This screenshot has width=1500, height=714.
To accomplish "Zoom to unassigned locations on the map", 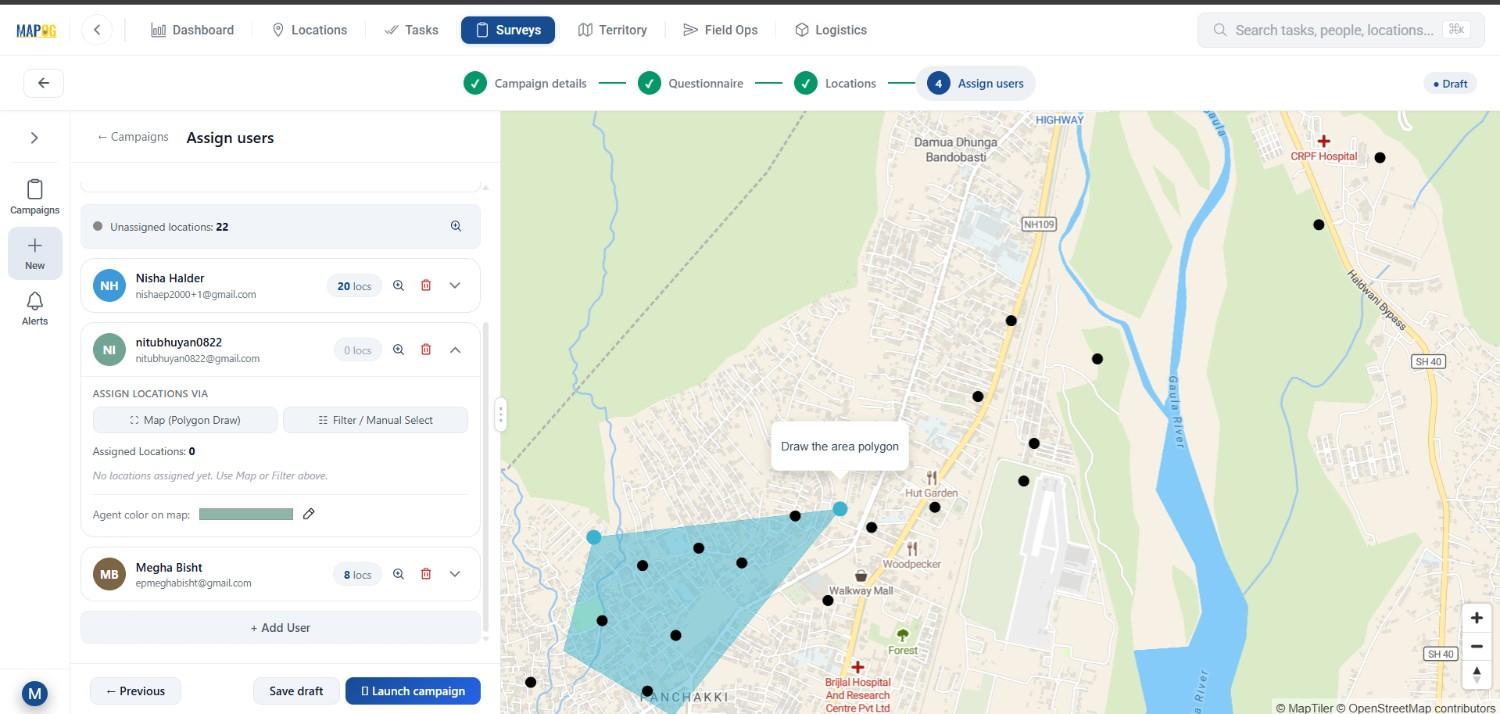I will click(456, 226).
